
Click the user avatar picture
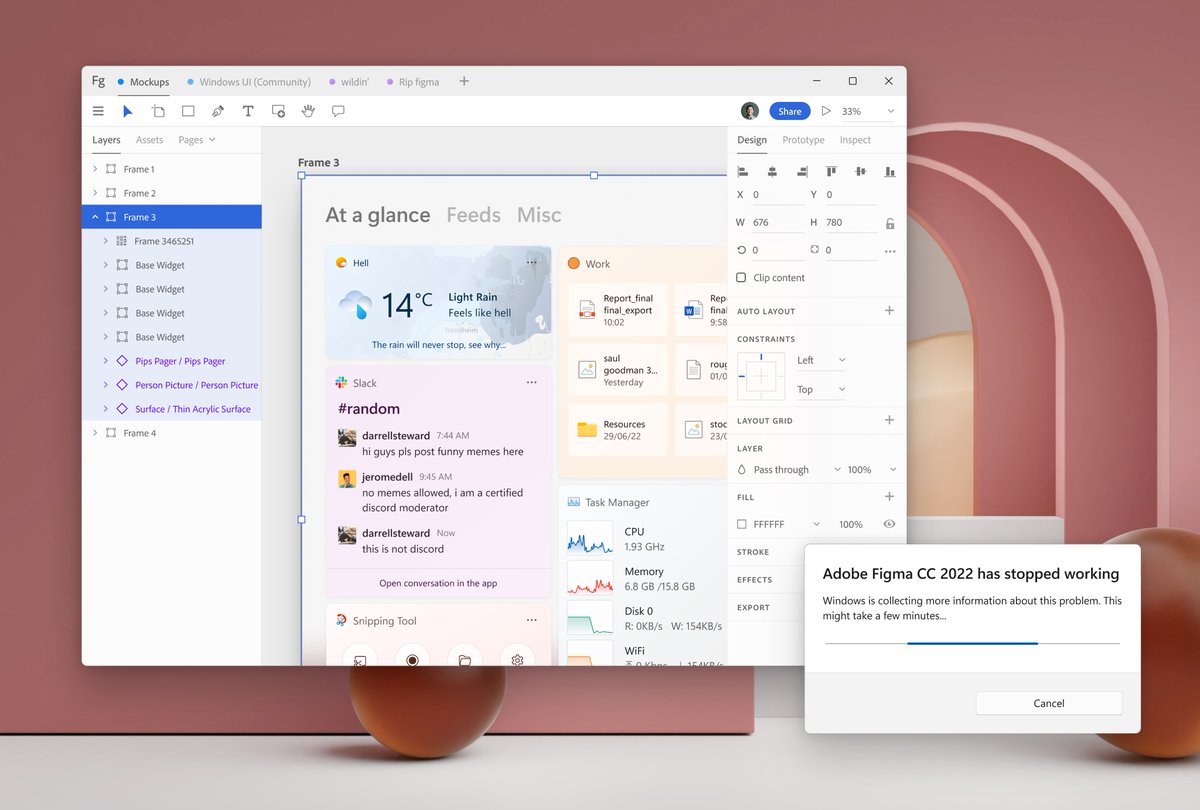(x=750, y=111)
